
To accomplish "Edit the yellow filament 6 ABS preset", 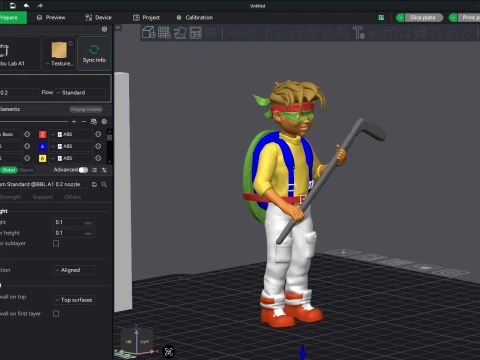I will coord(98,158).
